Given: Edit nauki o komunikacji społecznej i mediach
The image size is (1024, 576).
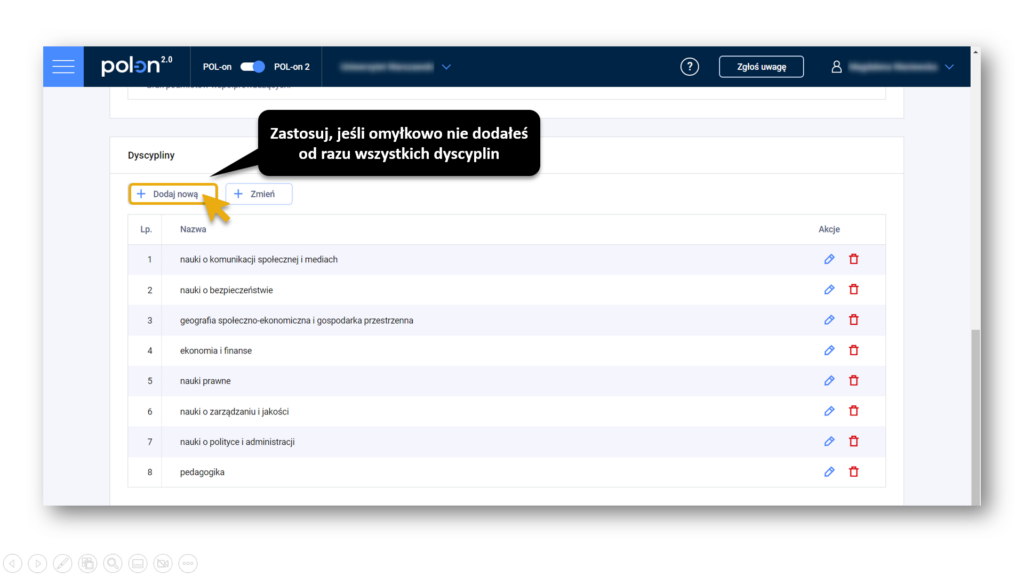Looking at the screenshot, I should (829, 259).
